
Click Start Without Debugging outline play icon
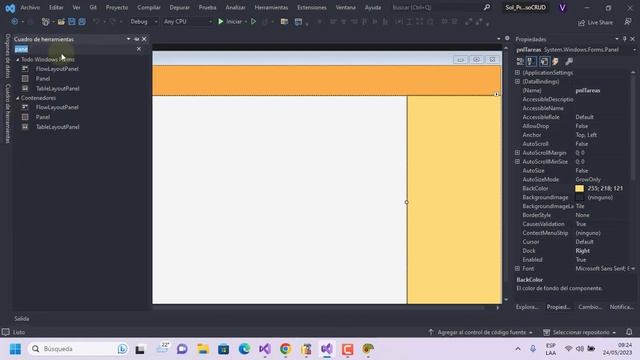[253, 21]
